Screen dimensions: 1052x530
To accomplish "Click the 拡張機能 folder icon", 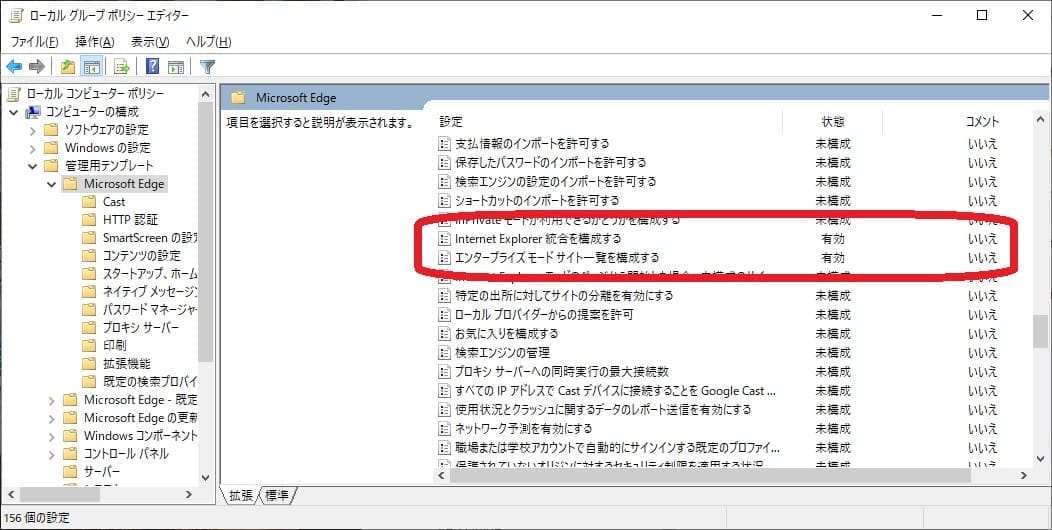I will point(89,364).
